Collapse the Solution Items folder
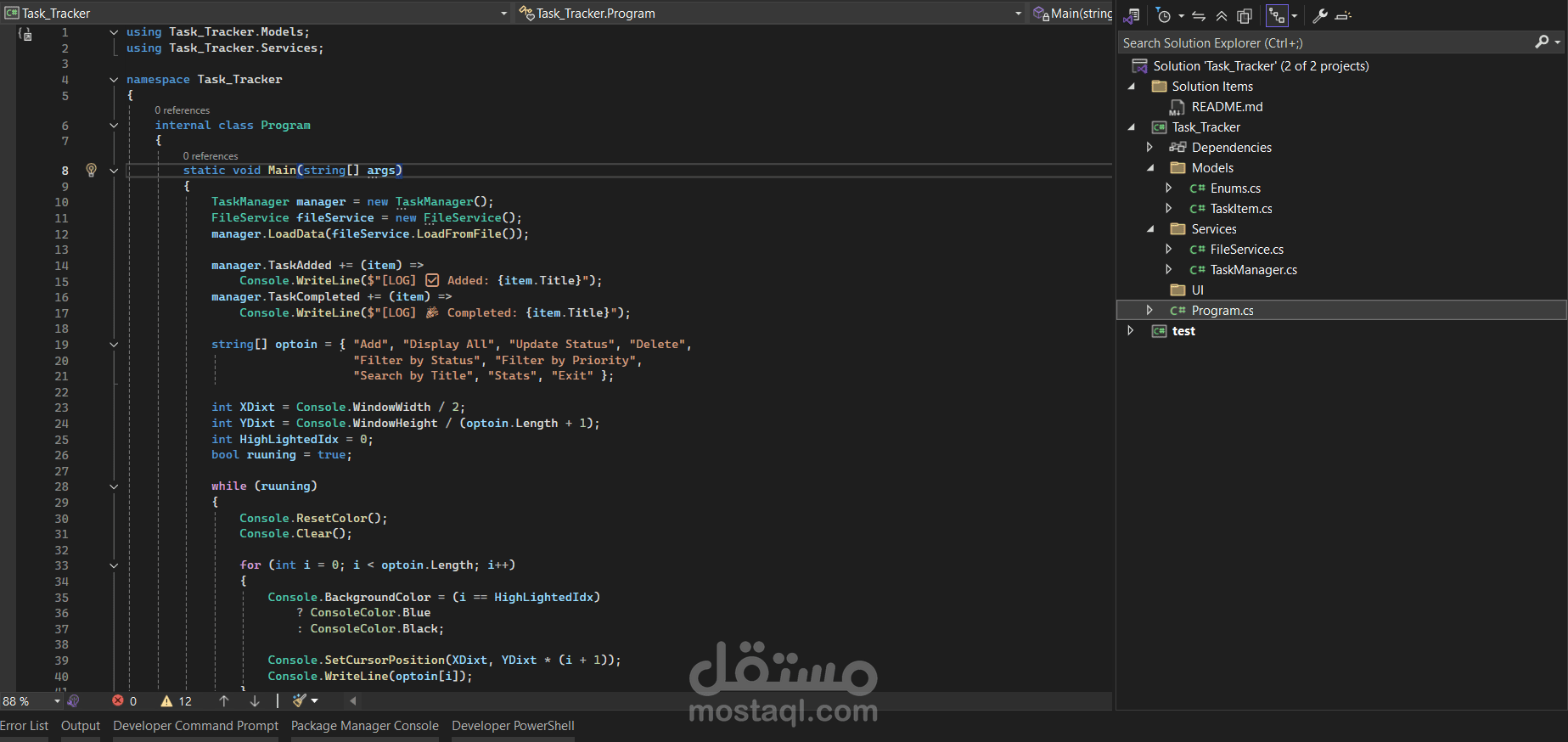 [x=1131, y=87]
